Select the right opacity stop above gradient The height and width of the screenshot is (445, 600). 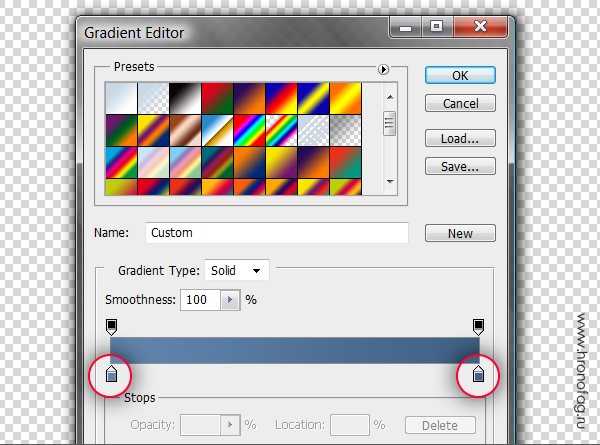point(478,327)
